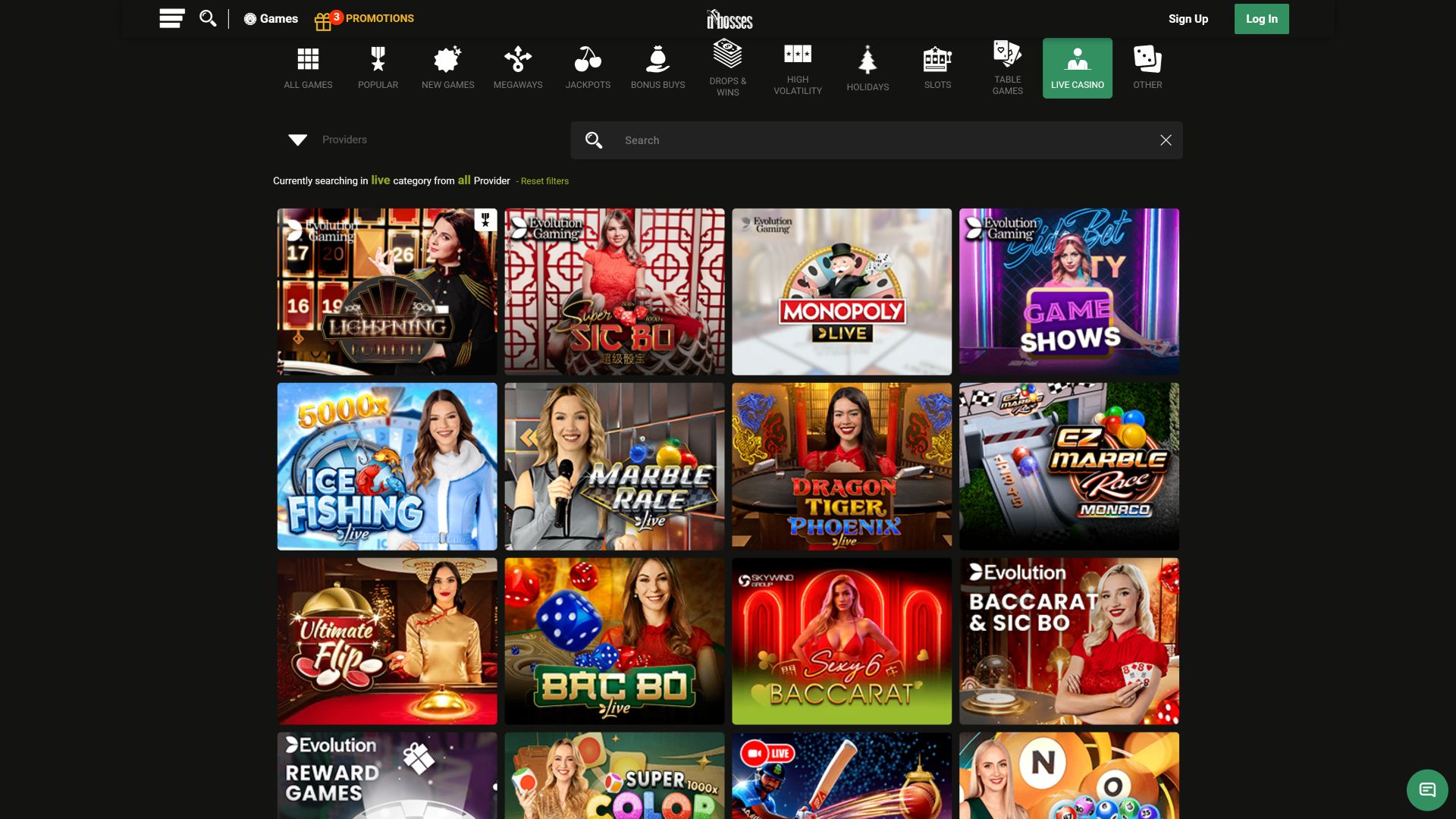Select the Other category
Screen dimensions: 1456x819
[x=1147, y=68]
